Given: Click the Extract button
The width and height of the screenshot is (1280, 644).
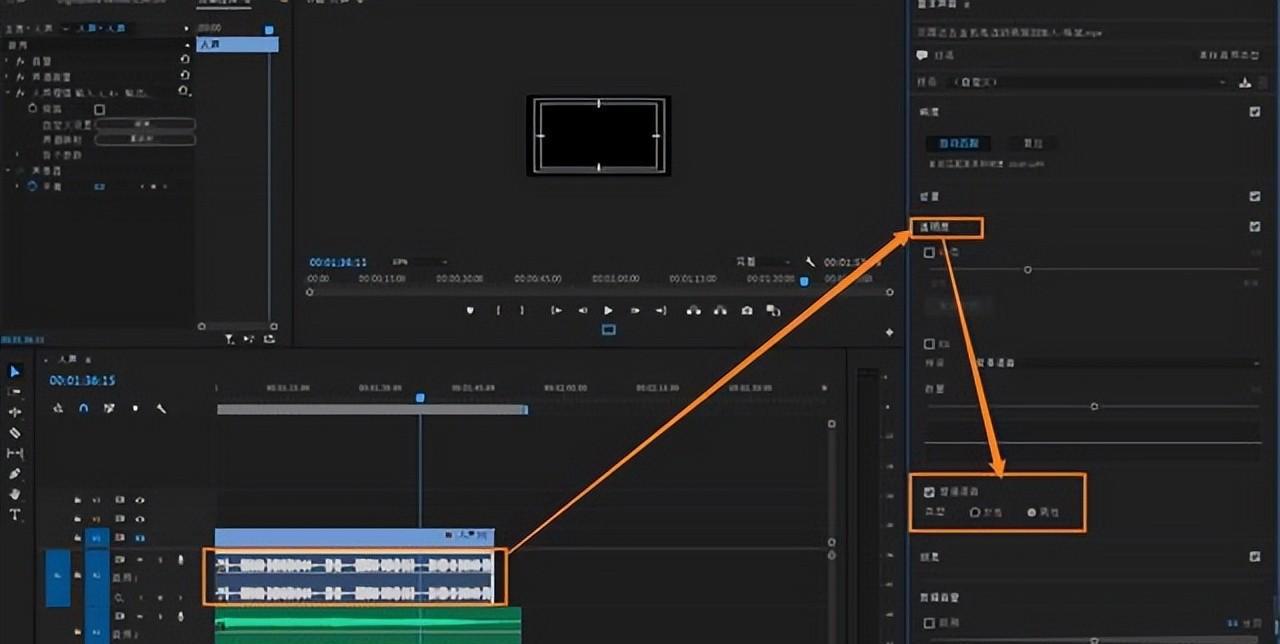Looking at the screenshot, I should tap(720, 311).
